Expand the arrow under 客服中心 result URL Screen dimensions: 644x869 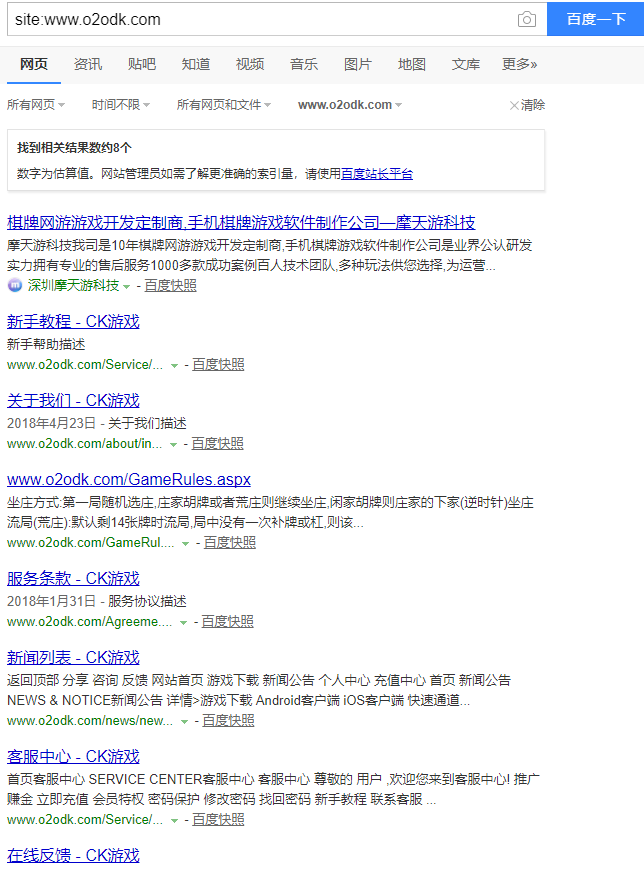tap(175, 821)
